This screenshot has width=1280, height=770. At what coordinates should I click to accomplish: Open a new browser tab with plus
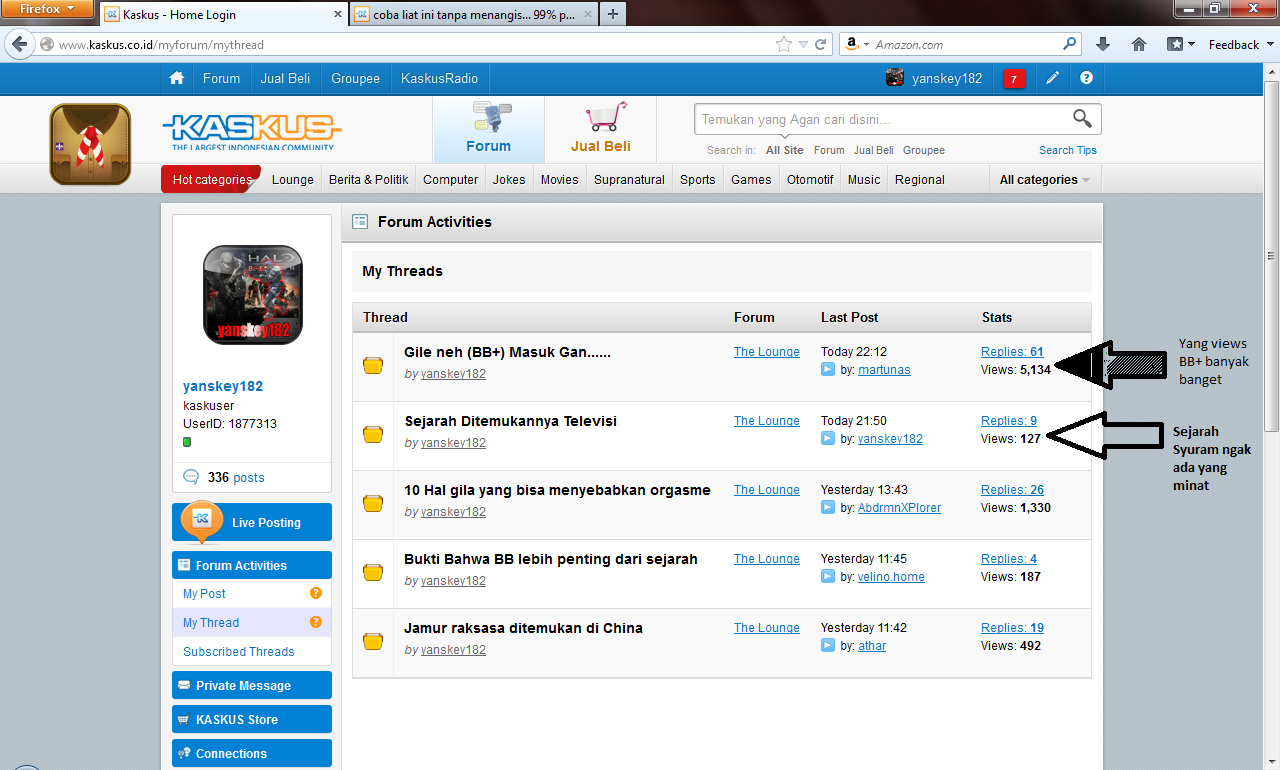coord(613,14)
